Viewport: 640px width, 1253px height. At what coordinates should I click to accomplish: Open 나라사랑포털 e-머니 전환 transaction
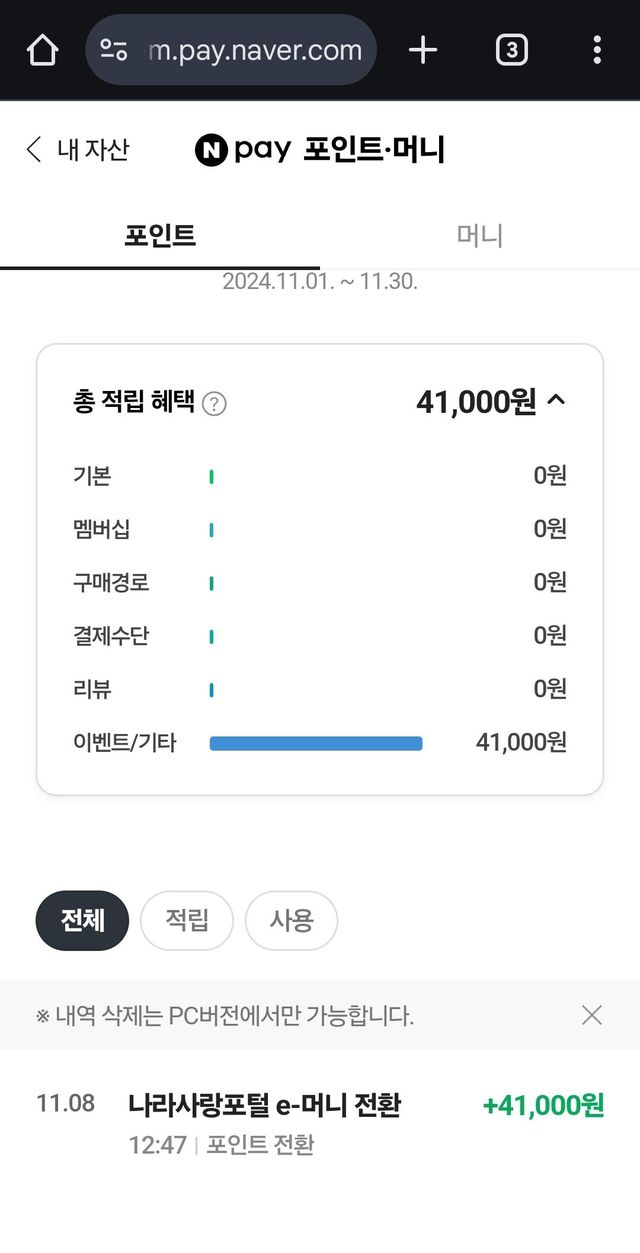(x=265, y=1105)
